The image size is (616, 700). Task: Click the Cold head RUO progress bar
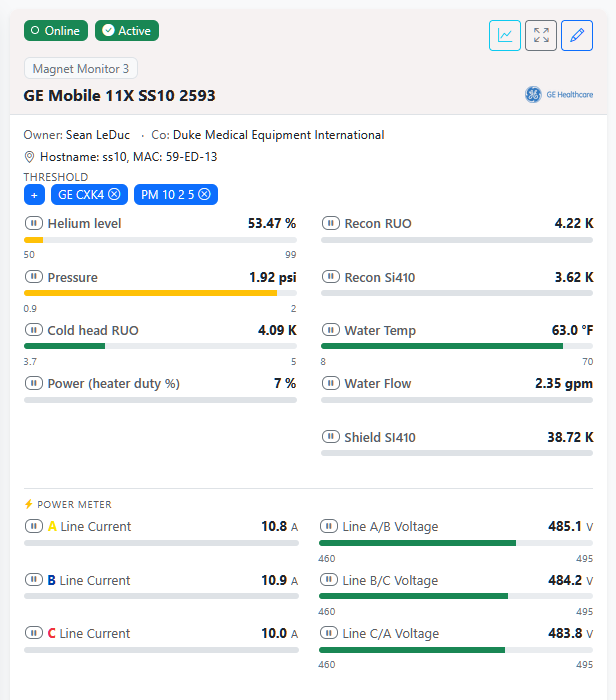(x=160, y=346)
